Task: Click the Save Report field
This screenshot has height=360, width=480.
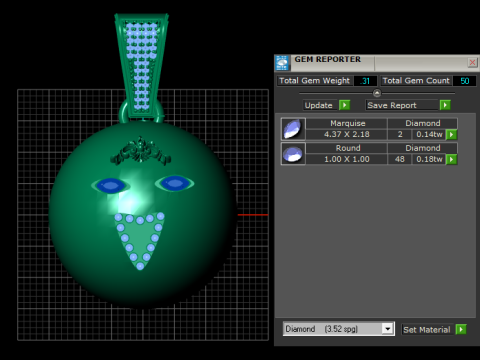Action: pyautogui.click(x=402, y=105)
